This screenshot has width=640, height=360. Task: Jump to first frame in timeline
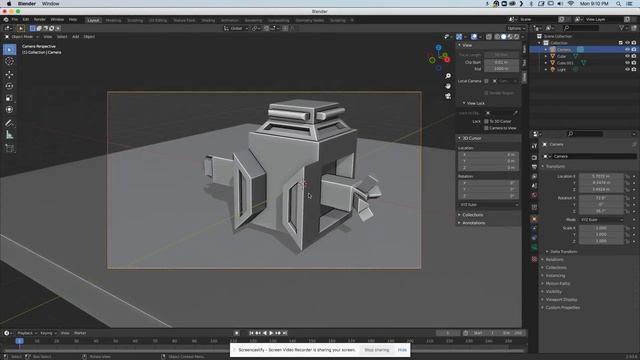point(251,333)
